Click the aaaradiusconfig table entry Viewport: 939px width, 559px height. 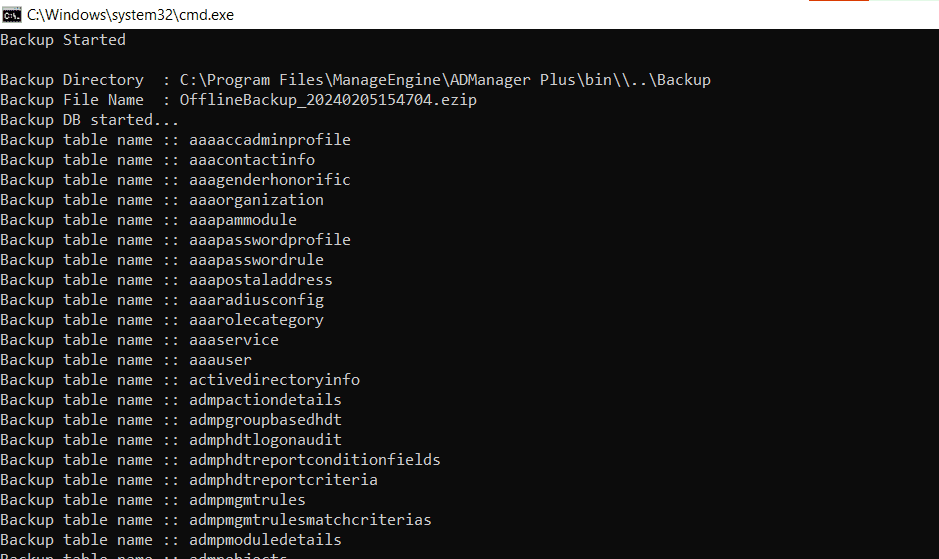click(256, 300)
